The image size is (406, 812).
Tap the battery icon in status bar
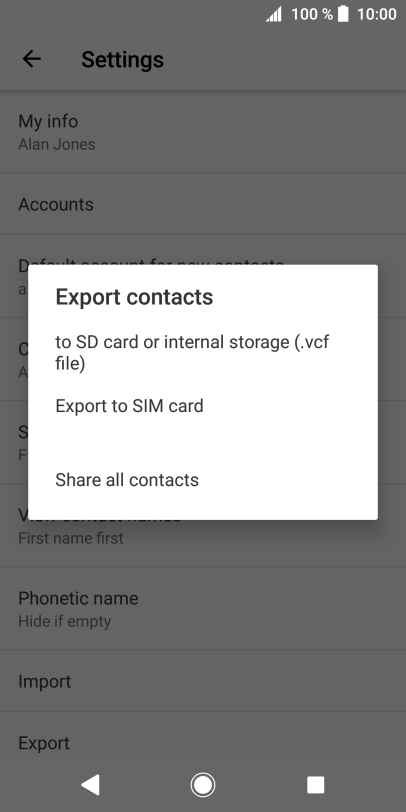click(x=343, y=14)
